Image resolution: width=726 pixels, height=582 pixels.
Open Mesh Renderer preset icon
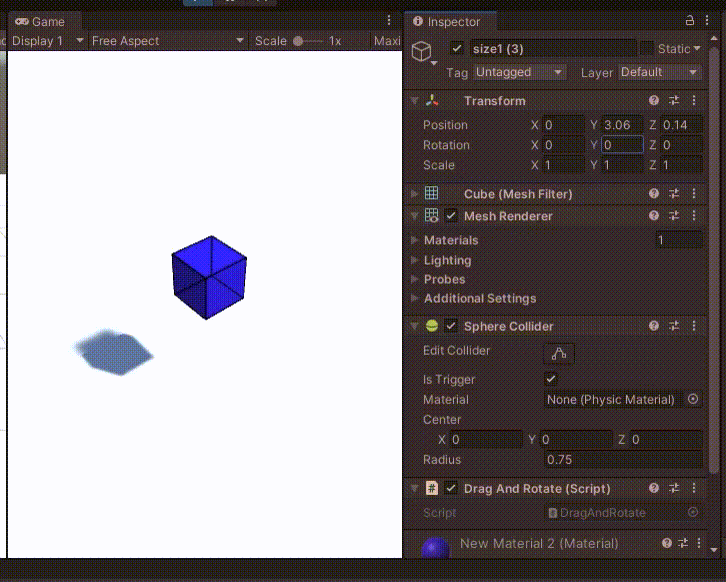click(674, 215)
